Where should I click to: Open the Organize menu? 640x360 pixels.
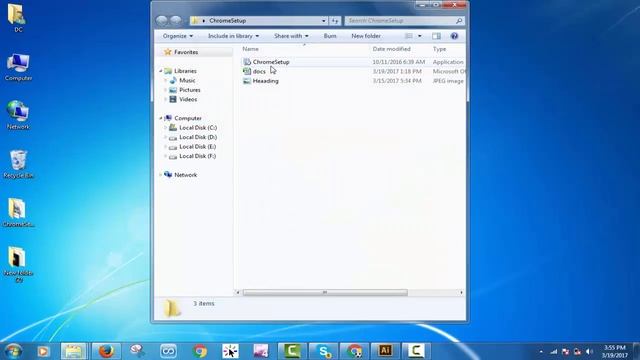coord(178,36)
